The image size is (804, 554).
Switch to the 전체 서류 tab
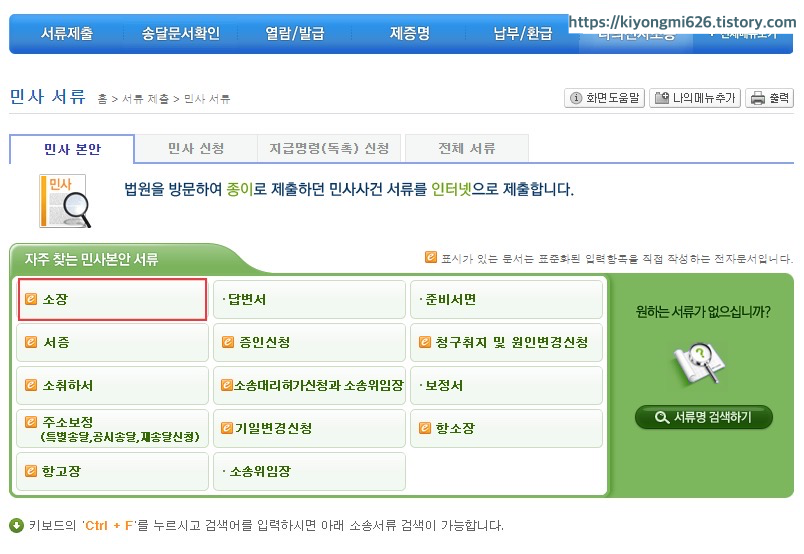tap(467, 149)
